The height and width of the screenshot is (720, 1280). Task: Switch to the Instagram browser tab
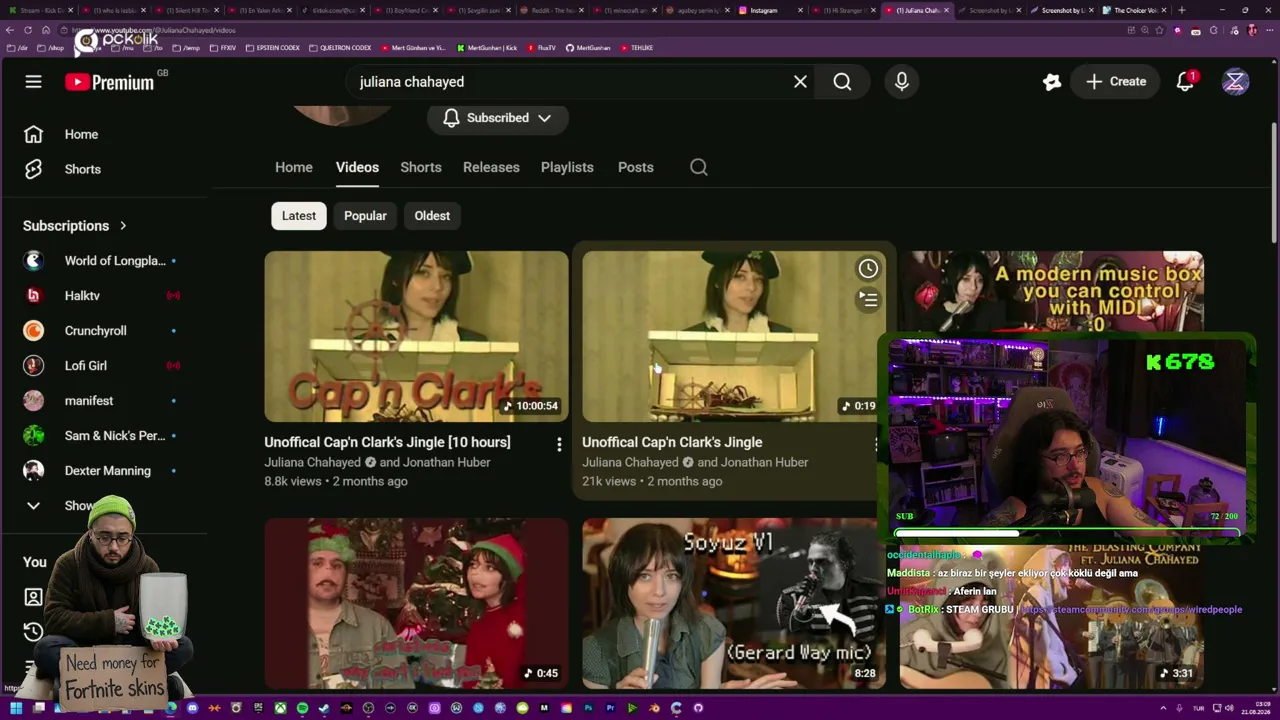pyautogui.click(x=770, y=10)
